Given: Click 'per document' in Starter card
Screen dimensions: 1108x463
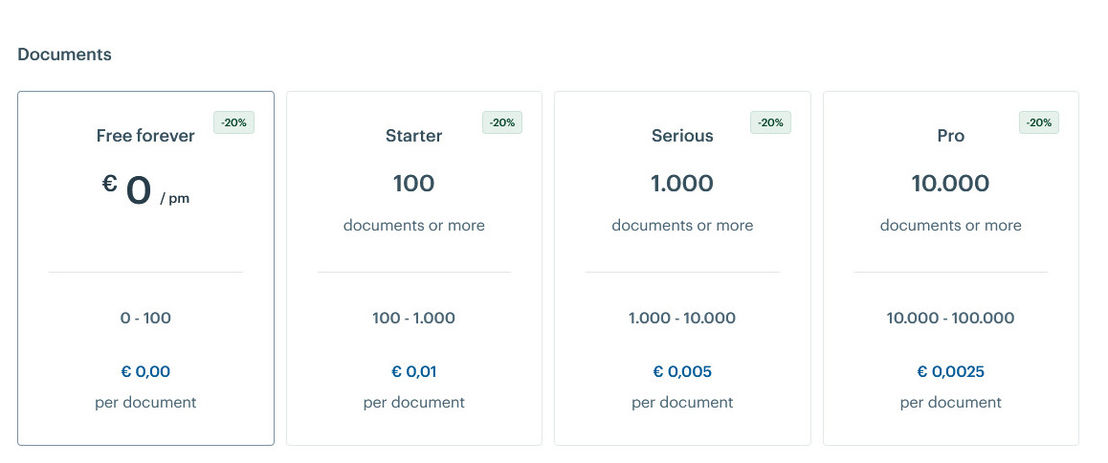Looking at the screenshot, I should pos(414,403).
